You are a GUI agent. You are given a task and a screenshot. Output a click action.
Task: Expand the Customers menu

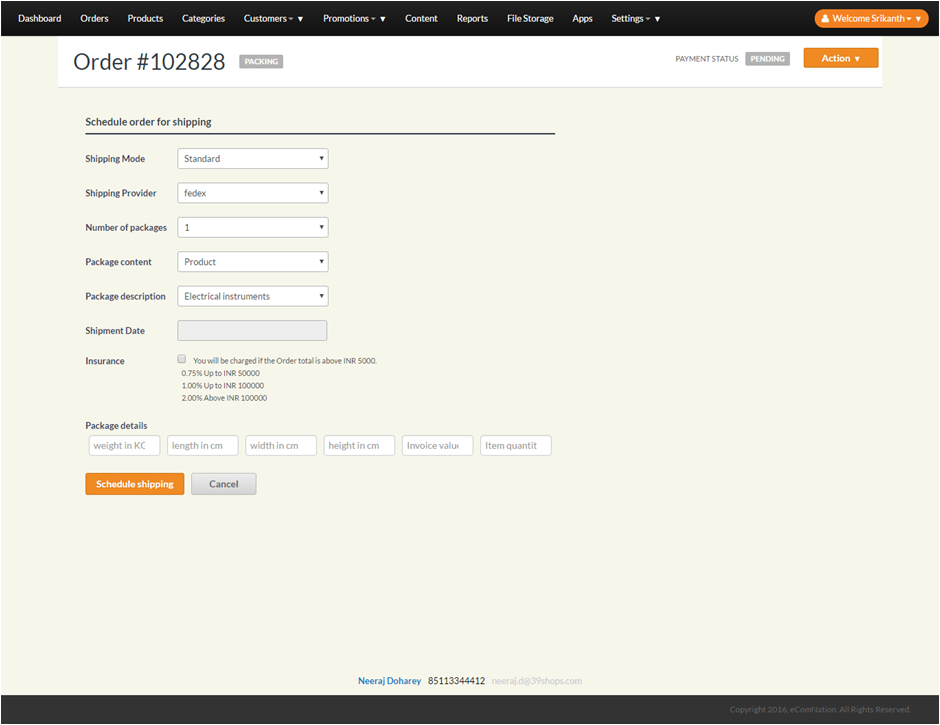273,19
